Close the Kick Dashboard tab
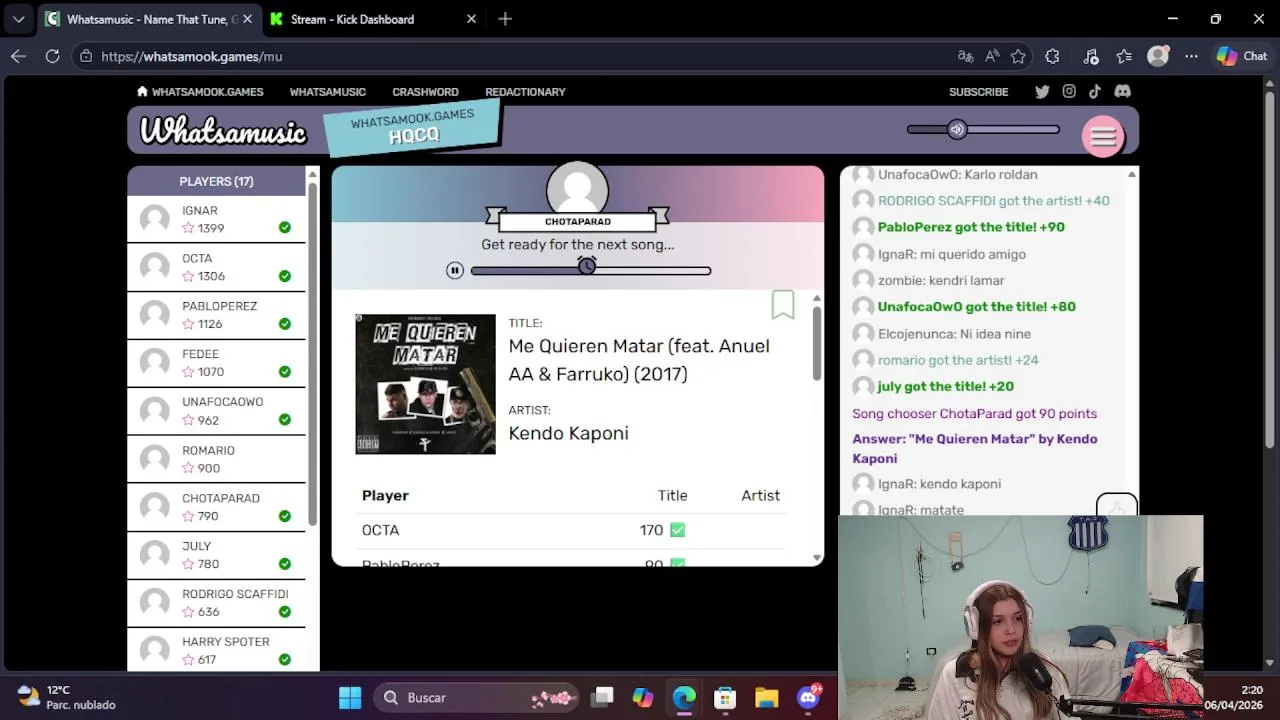The height and width of the screenshot is (720, 1280). coord(471,19)
